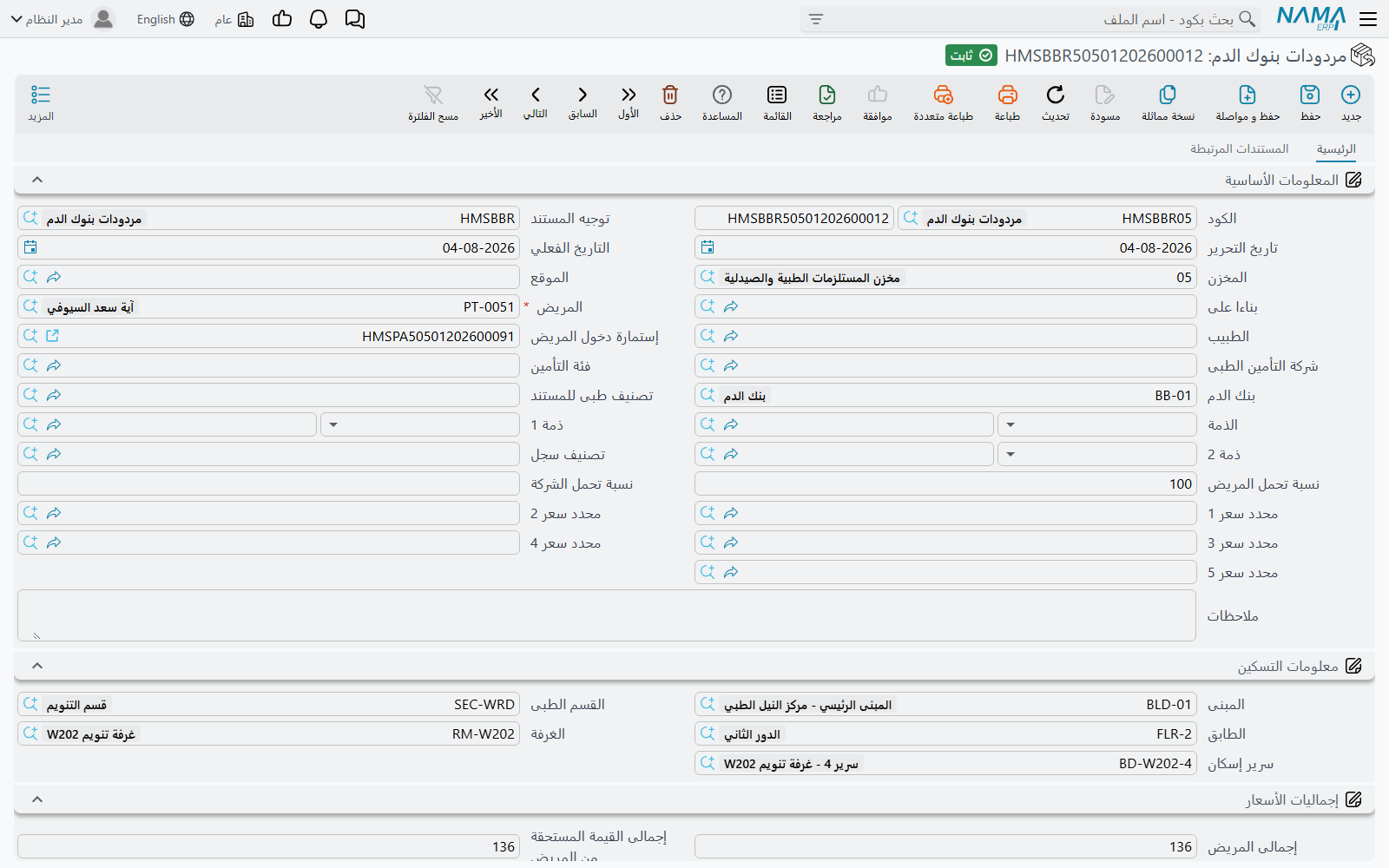Collapse the معلومات التسكين section
This screenshot has height=868, width=1389.
click(x=37, y=666)
